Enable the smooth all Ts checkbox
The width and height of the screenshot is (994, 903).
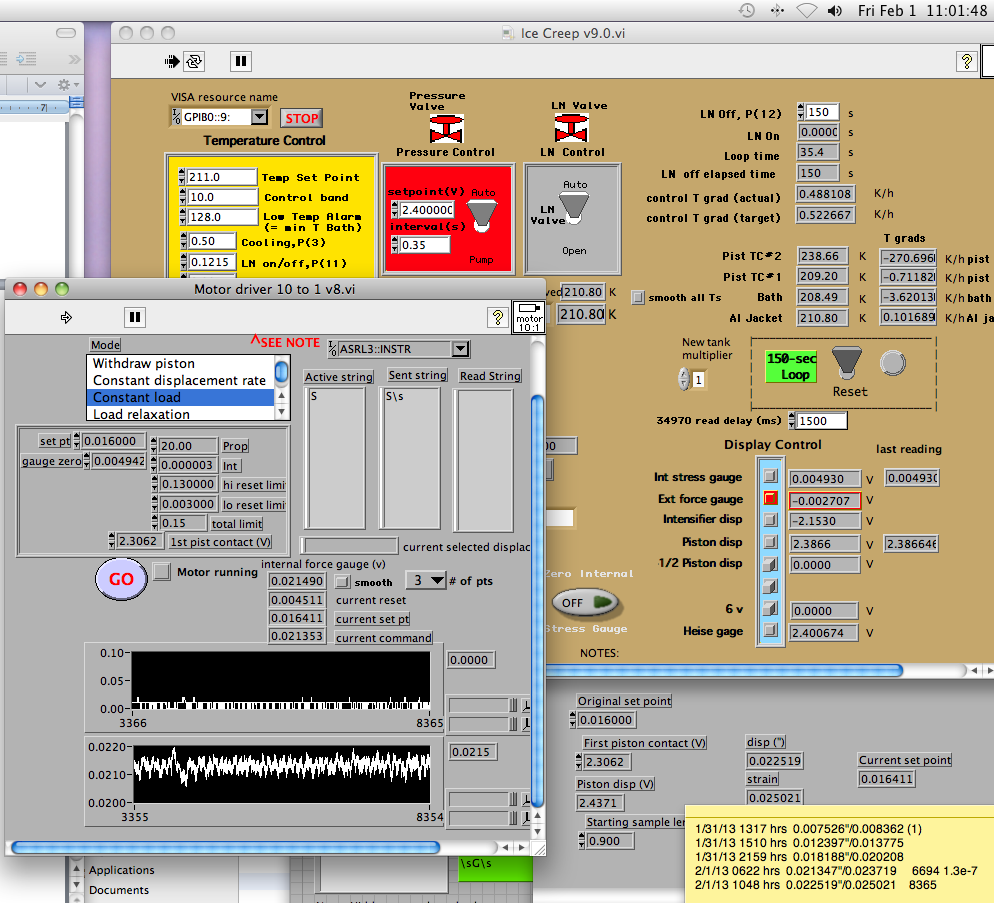(639, 297)
